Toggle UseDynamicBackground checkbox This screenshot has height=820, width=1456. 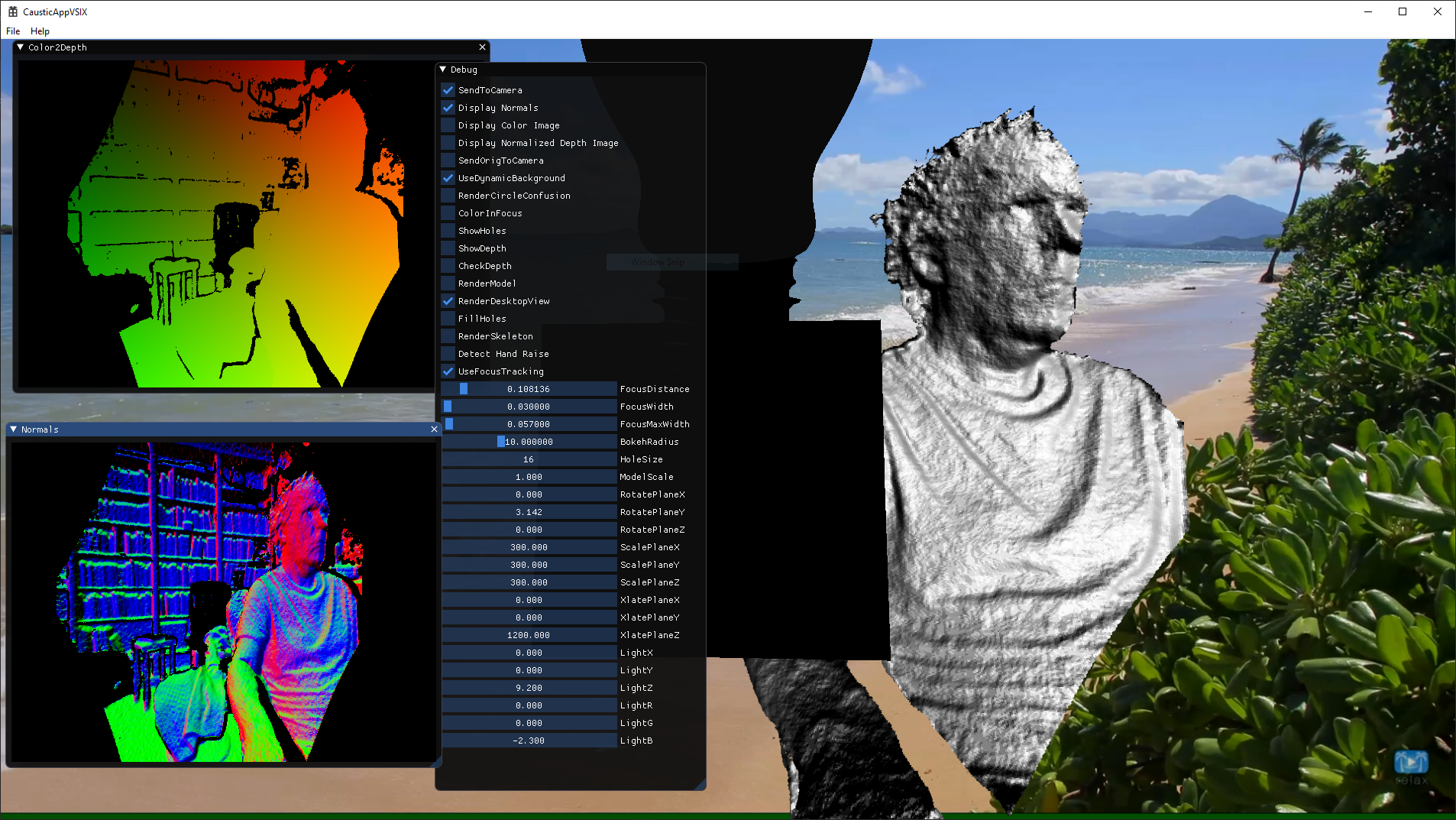pos(448,178)
